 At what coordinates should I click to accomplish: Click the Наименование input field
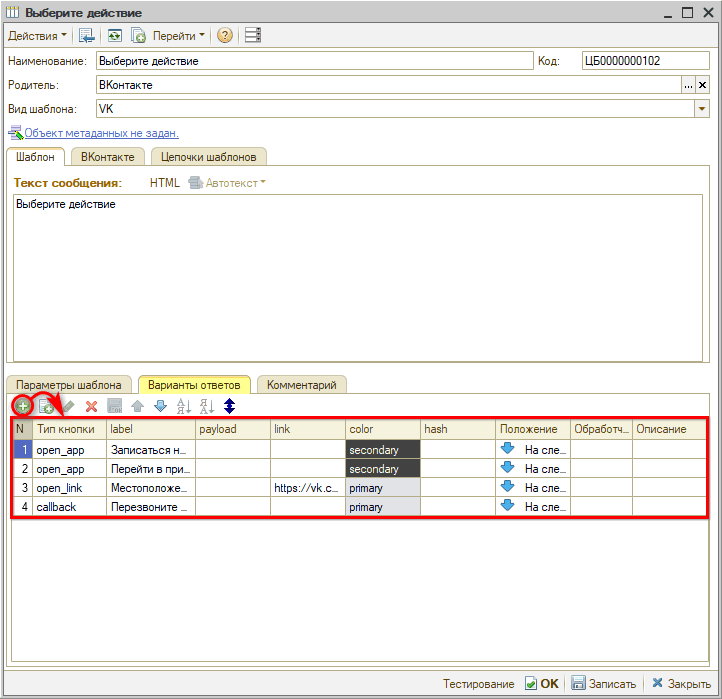pyautogui.click(x=314, y=61)
